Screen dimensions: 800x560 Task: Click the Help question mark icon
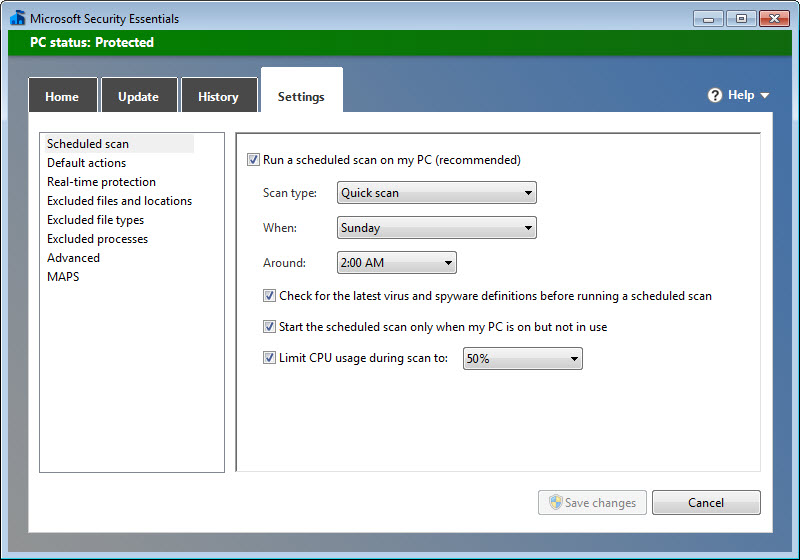click(x=715, y=95)
